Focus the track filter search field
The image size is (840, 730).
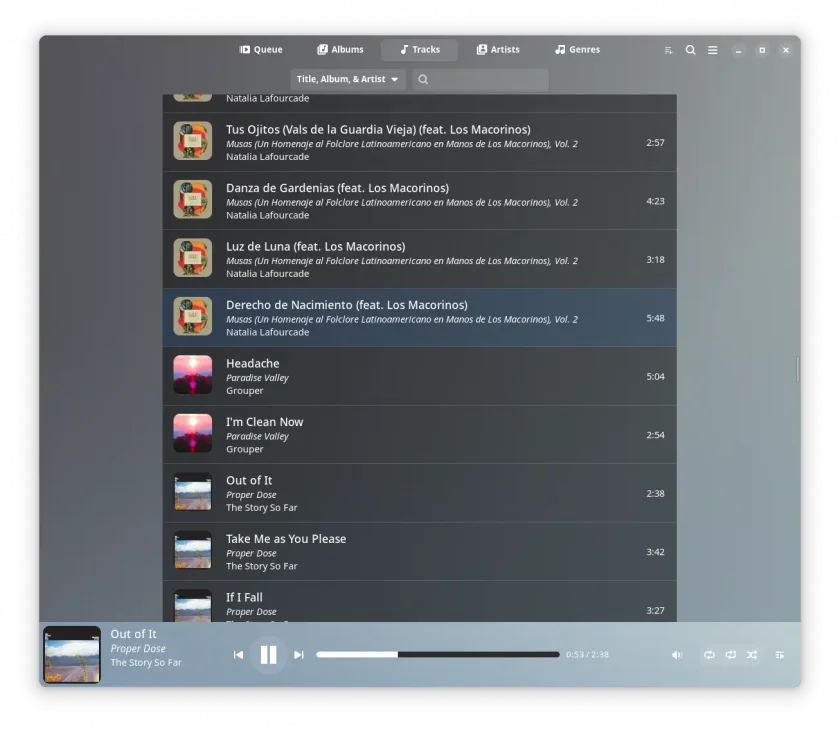click(x=481, y=79)
